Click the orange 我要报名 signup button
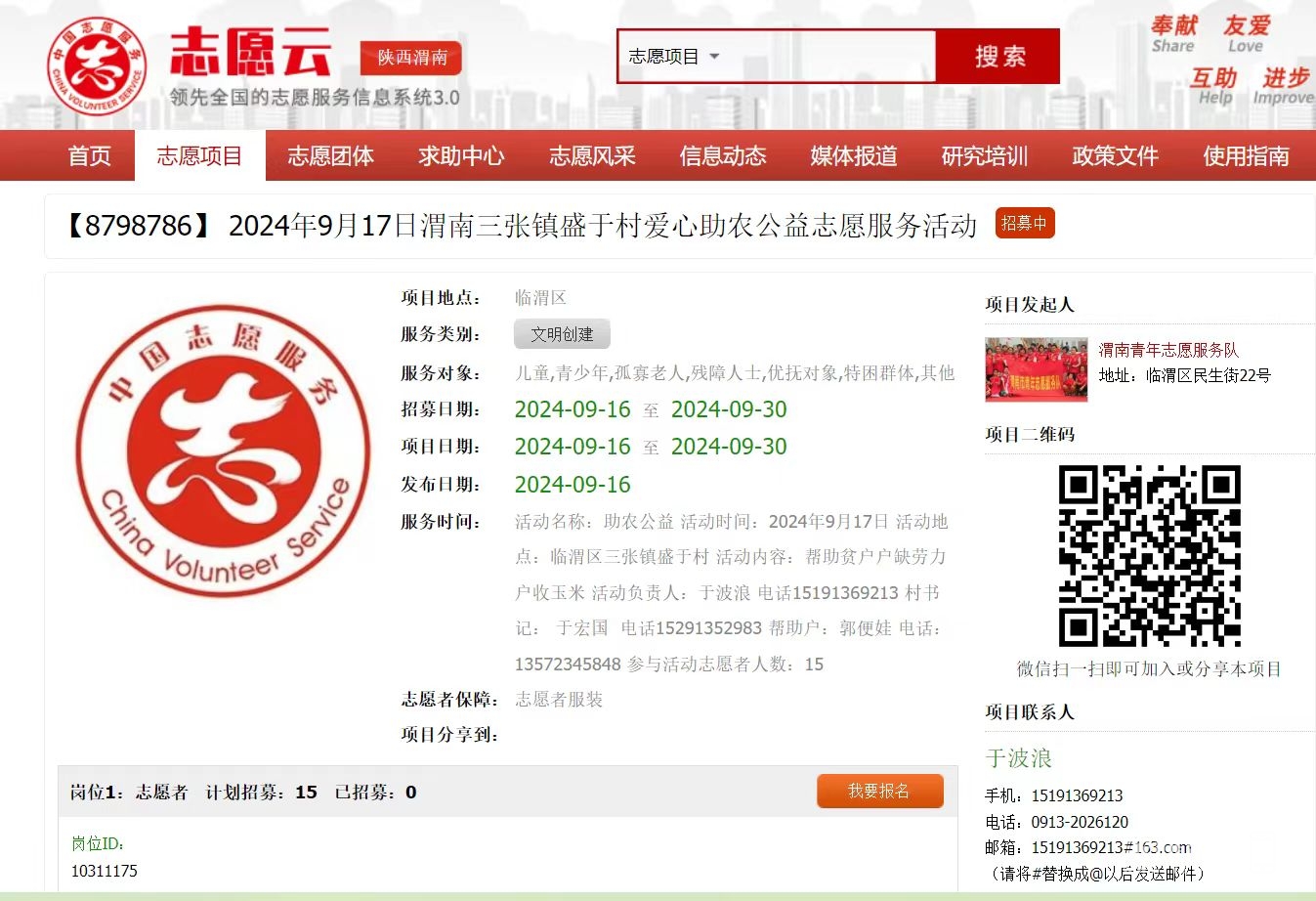The image size is (1316, 901). (x=880, y=792)
